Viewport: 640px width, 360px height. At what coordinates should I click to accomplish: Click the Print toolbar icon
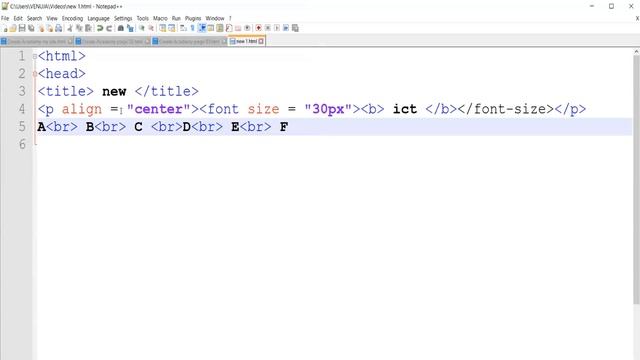tap(59, 28)
